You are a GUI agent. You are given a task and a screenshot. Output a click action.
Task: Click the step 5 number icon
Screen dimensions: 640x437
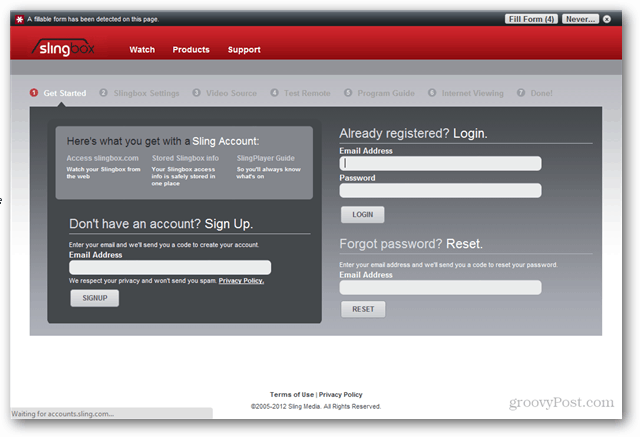pos(348,93)
